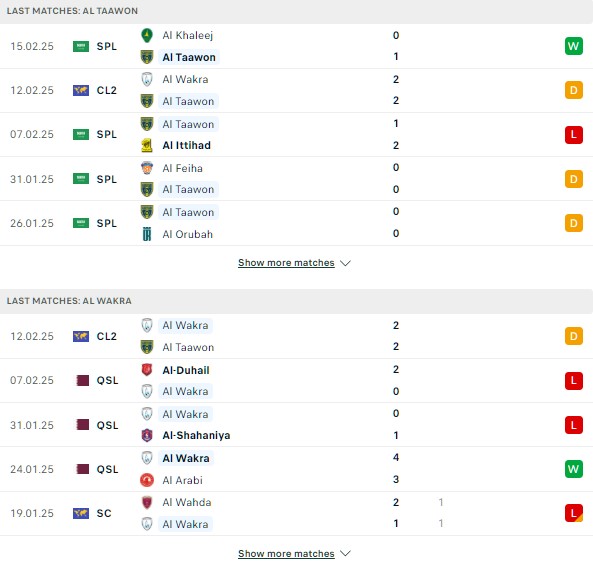
Task: Click the orange D badge for the 31.01.25 Al Feiha match
Action: [574, 179]
